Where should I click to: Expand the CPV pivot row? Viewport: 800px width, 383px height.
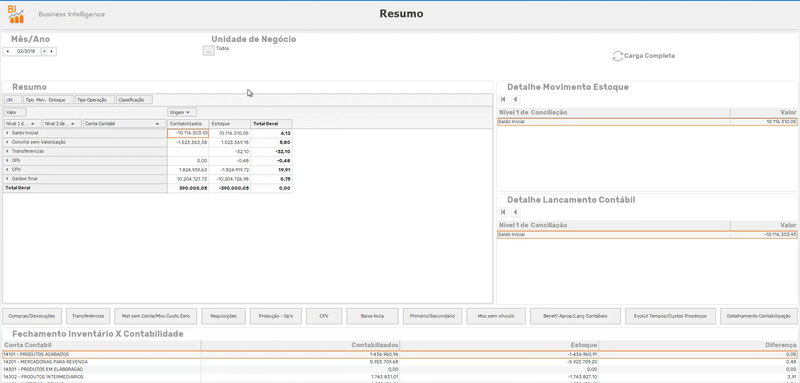click(x=7, y=169)
